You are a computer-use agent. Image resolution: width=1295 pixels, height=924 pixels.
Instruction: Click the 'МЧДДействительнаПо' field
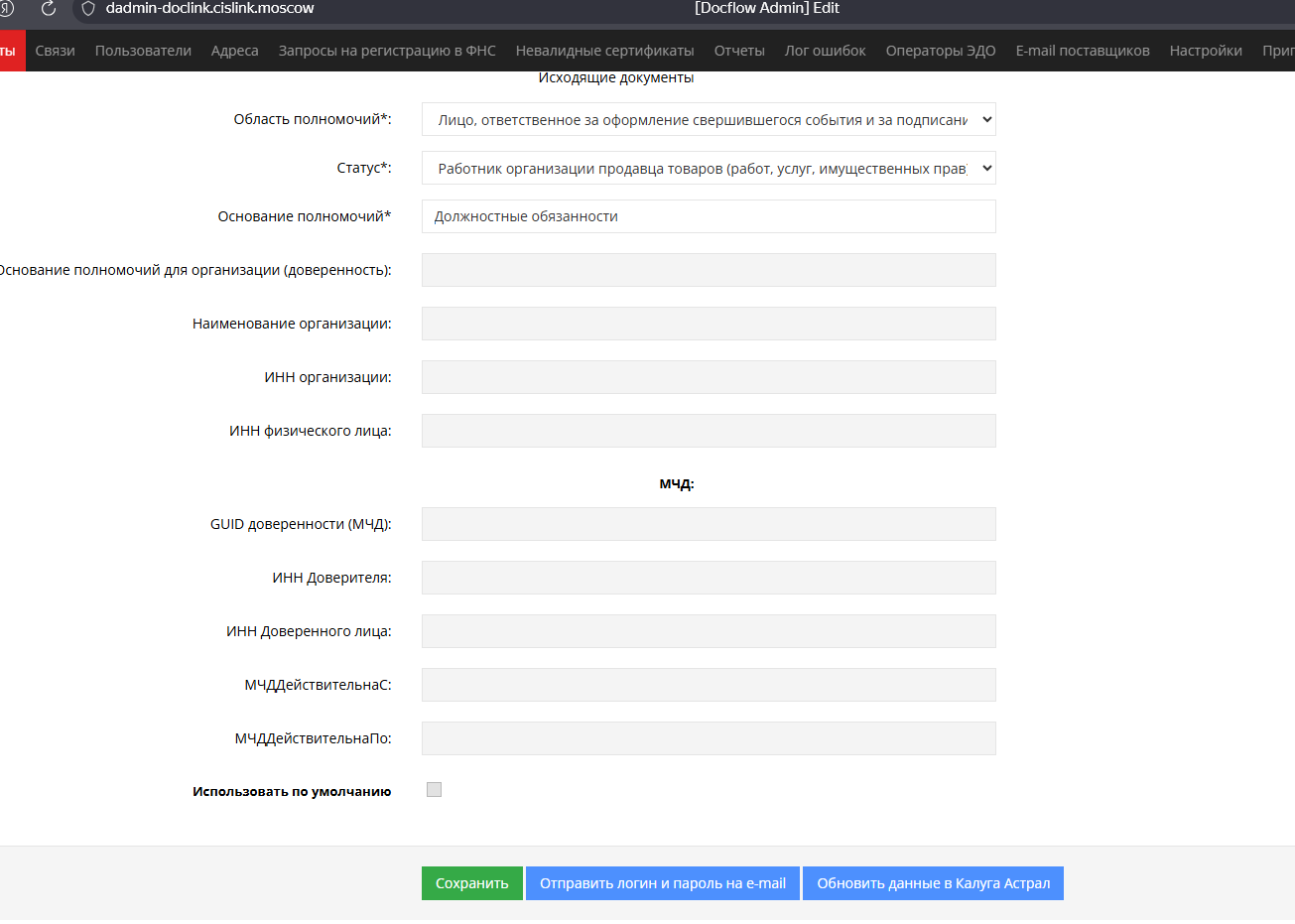click(709, 738)
